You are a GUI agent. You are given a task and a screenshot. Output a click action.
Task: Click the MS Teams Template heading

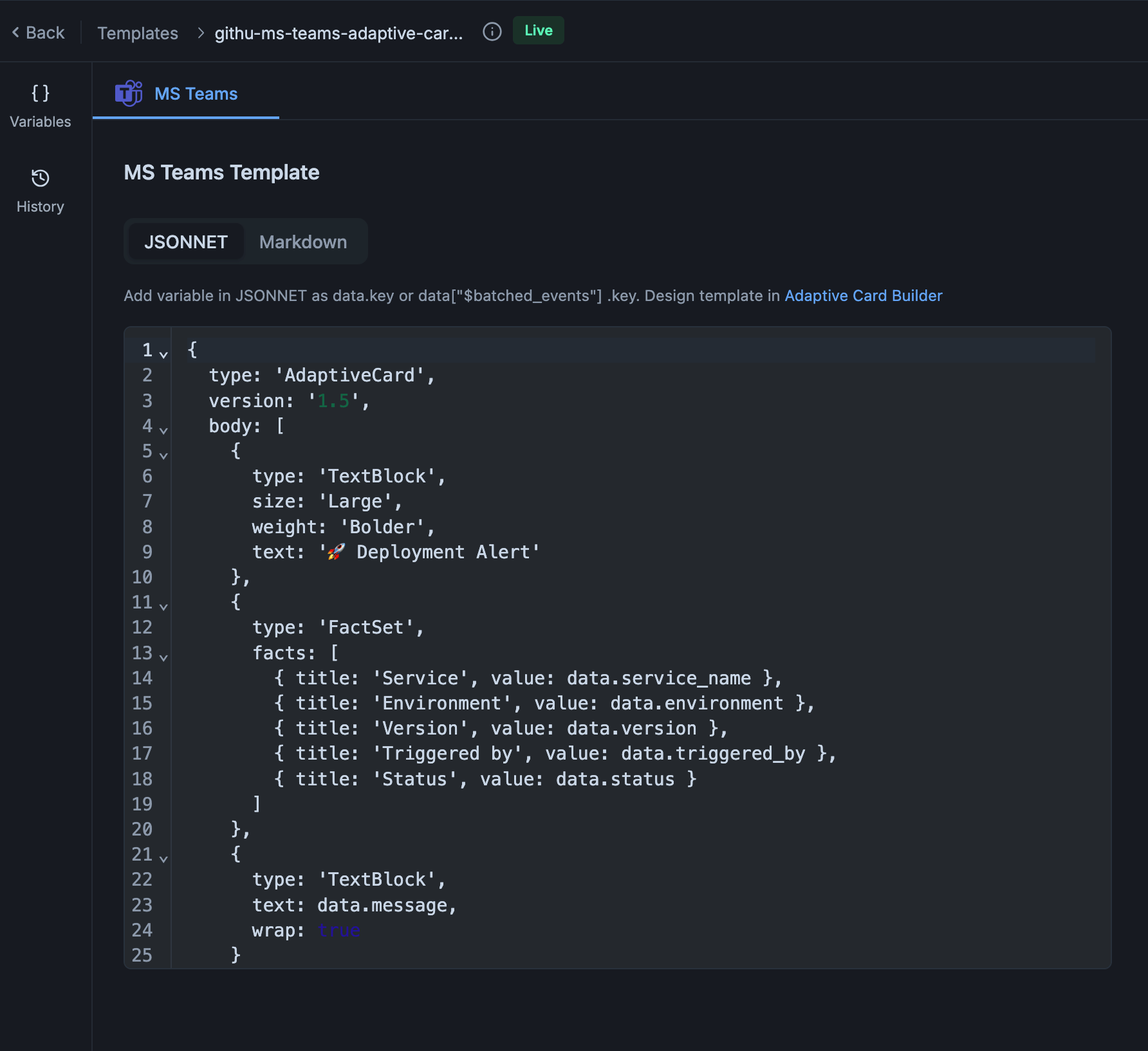tap(221, 172)
